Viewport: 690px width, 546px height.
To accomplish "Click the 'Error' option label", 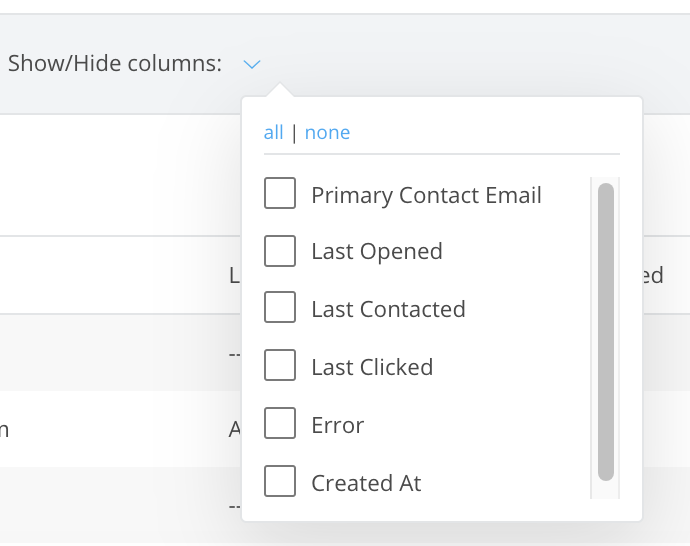I will pos(337,425).
